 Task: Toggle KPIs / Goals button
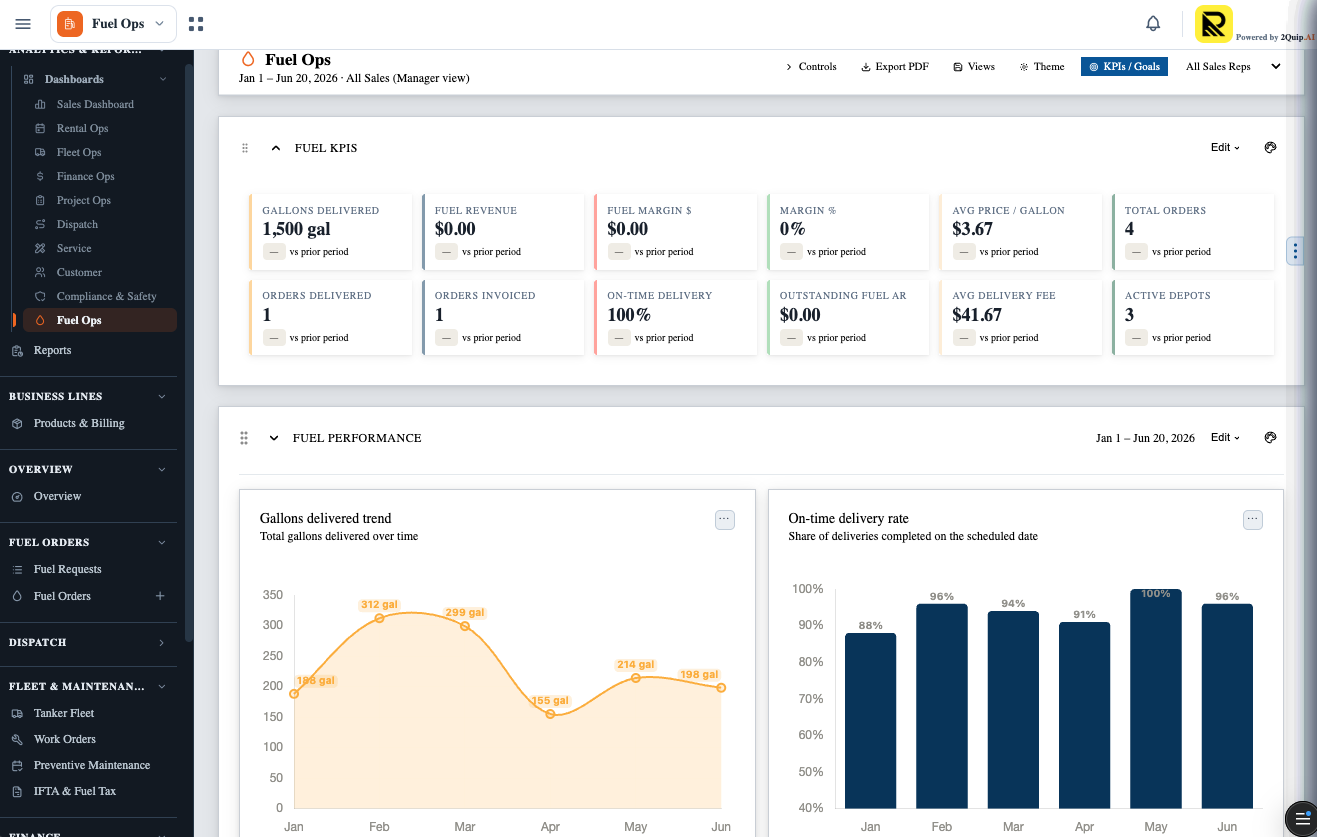[x=1124, y=67]
